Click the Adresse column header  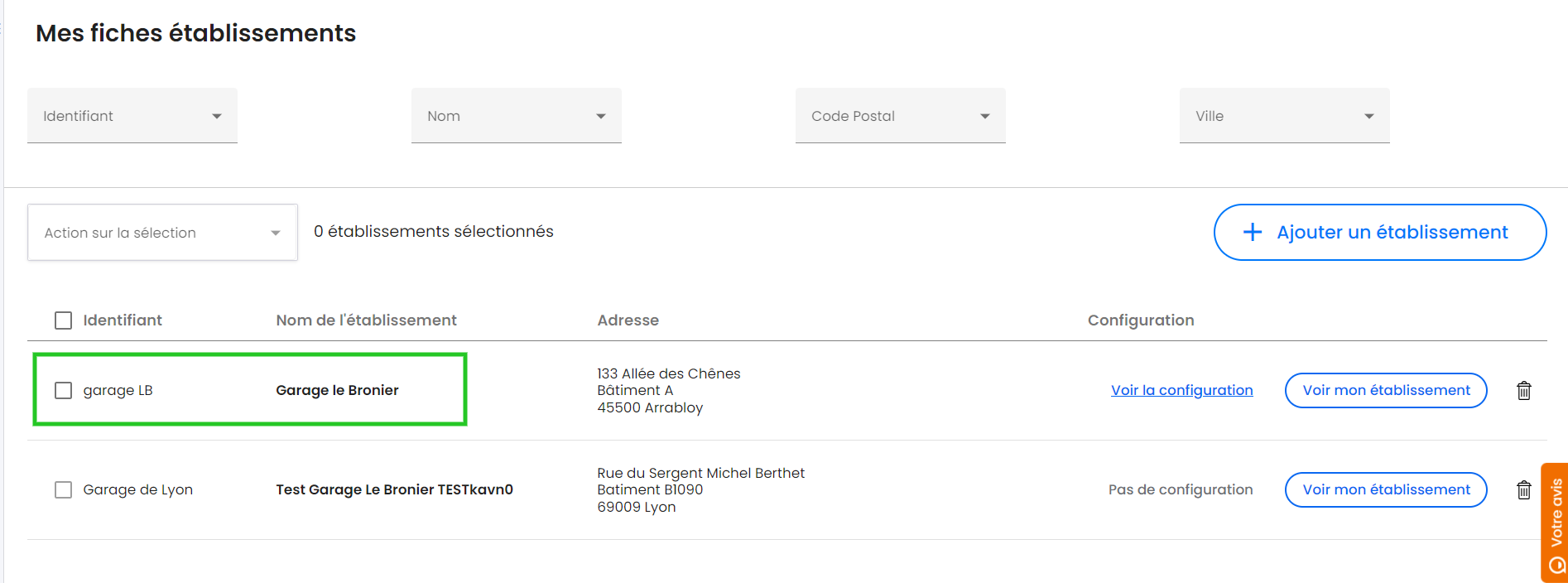[x=628, y=320]
